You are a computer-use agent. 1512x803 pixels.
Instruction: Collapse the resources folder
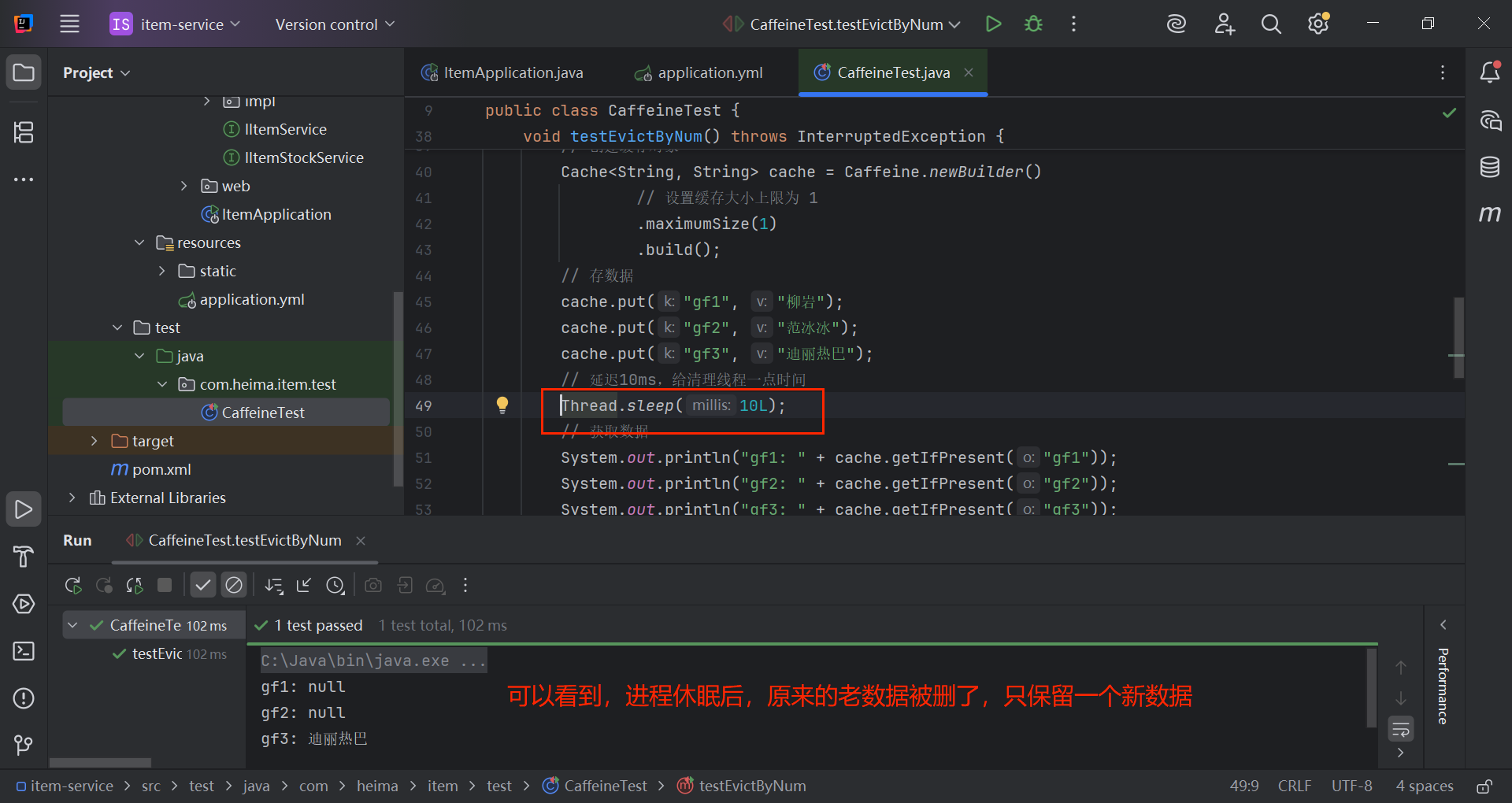pyautogui.click(x=139, y=242)
